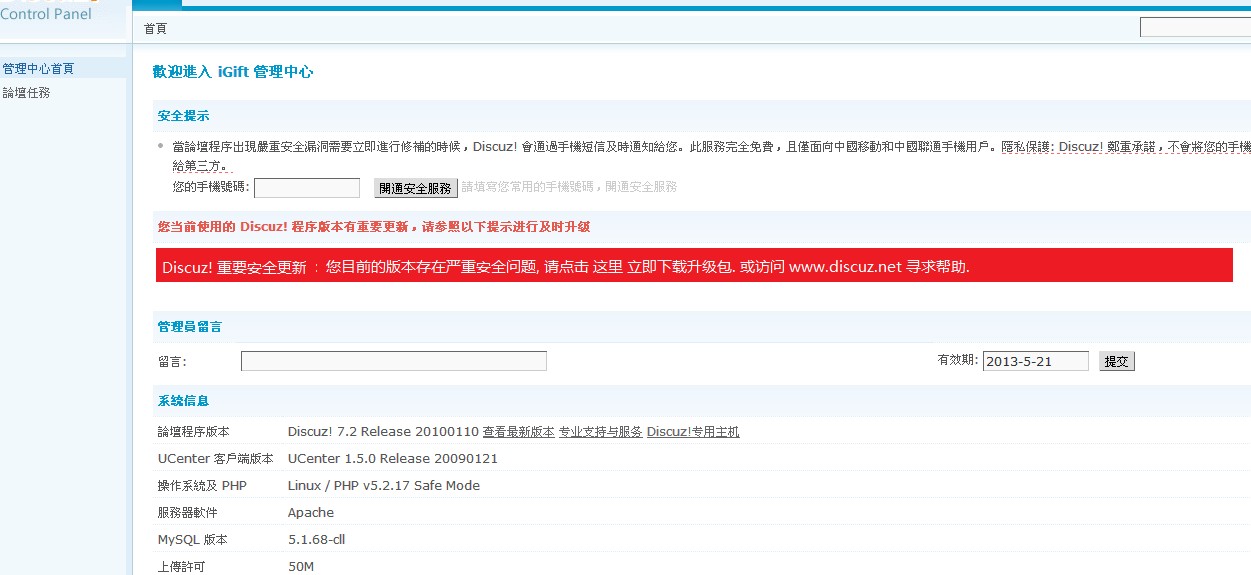Click the 首頁 breadcrumb link

click(155, 29)
